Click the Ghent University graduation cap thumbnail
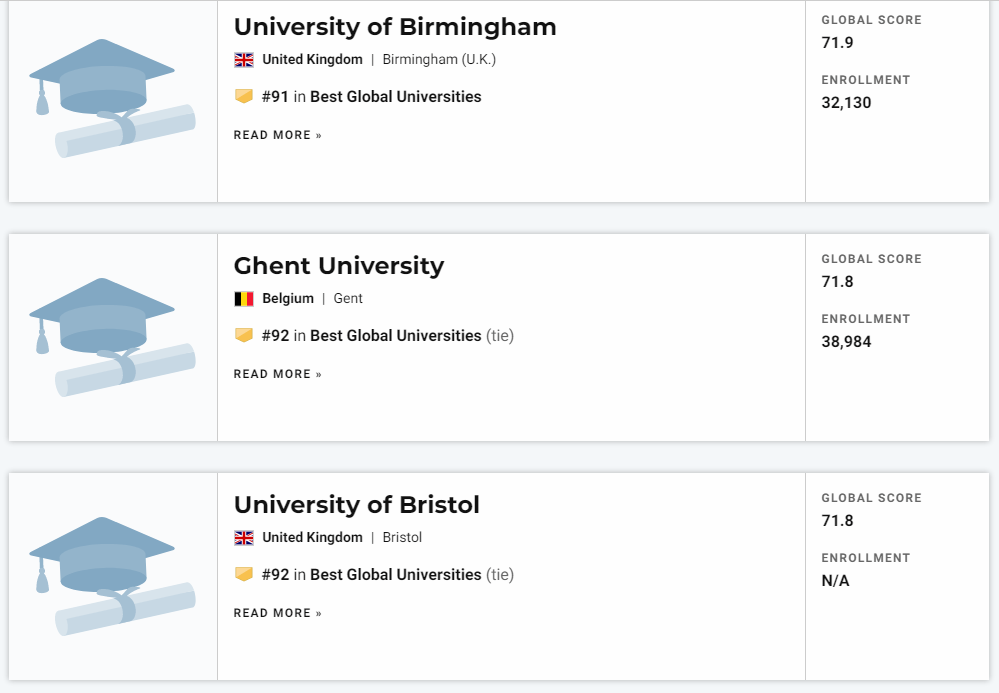This screenshot has width=999, height=693. (x=112, y=337)
